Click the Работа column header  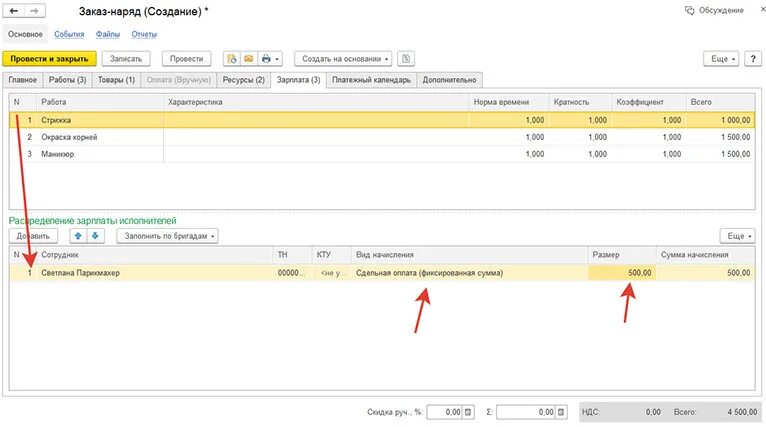[x=100, y=102]
